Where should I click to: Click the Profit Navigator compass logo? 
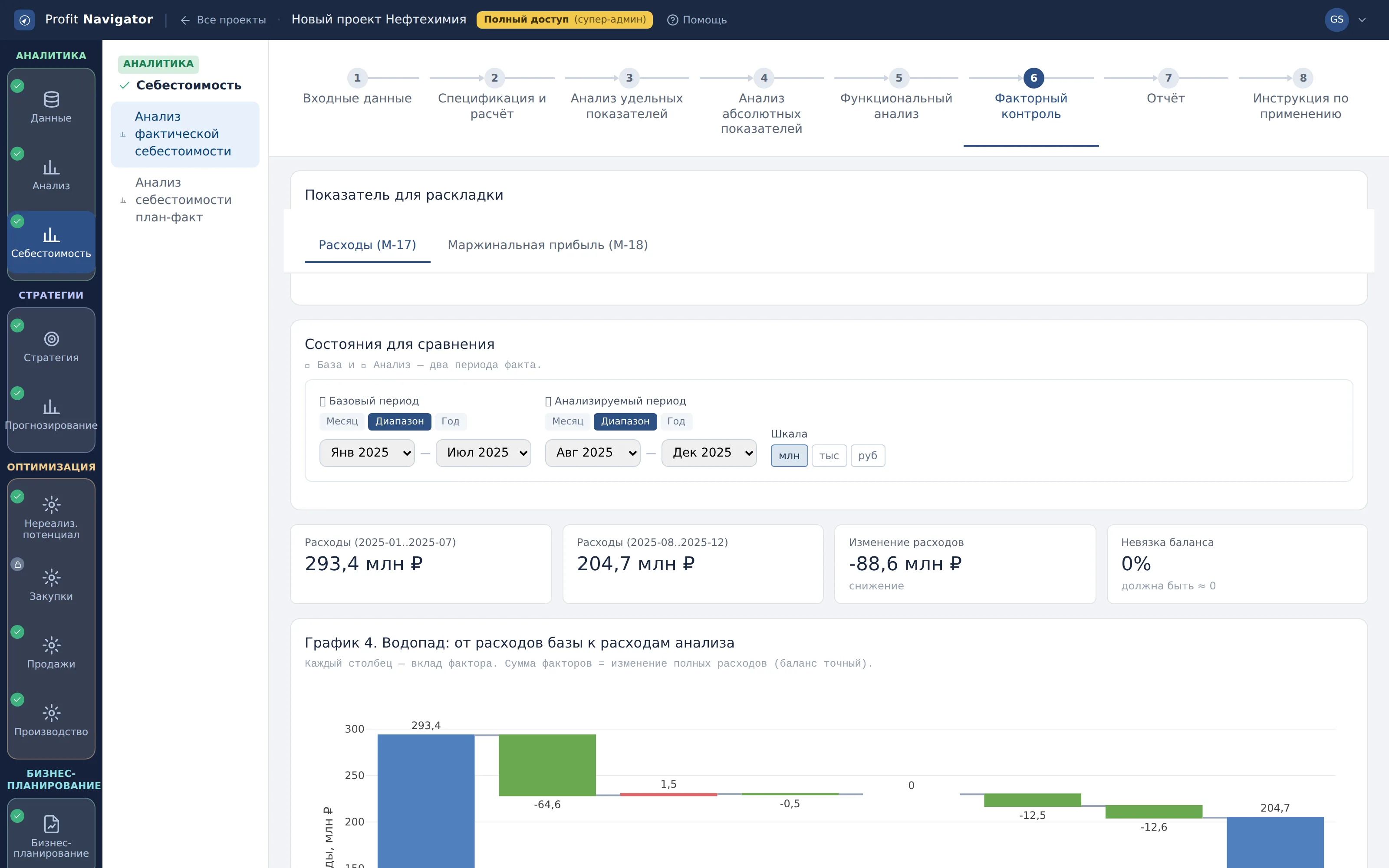point(24,20)
